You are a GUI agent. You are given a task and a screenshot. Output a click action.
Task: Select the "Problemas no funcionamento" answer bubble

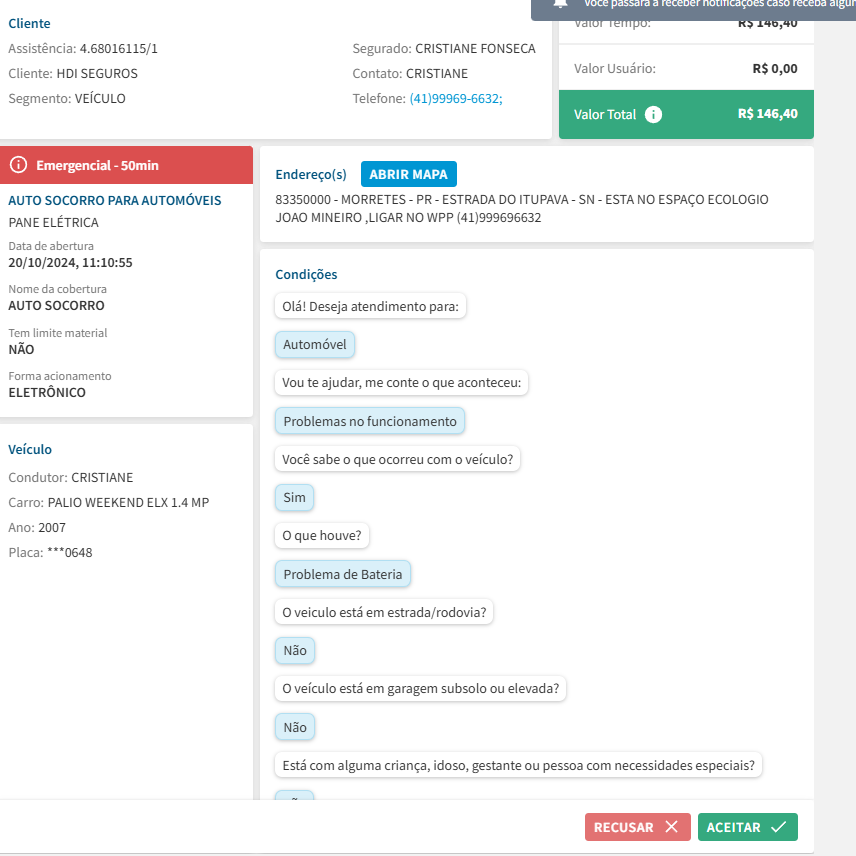pyautogui.click(x=369, y=421)
